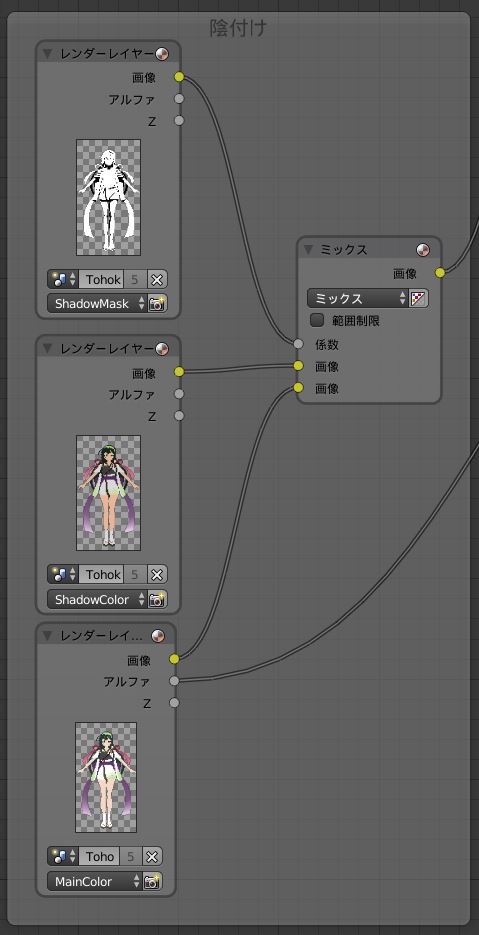
Task: Toggle preview sphere icon on ShadowMask node
Action: (162, 54)
